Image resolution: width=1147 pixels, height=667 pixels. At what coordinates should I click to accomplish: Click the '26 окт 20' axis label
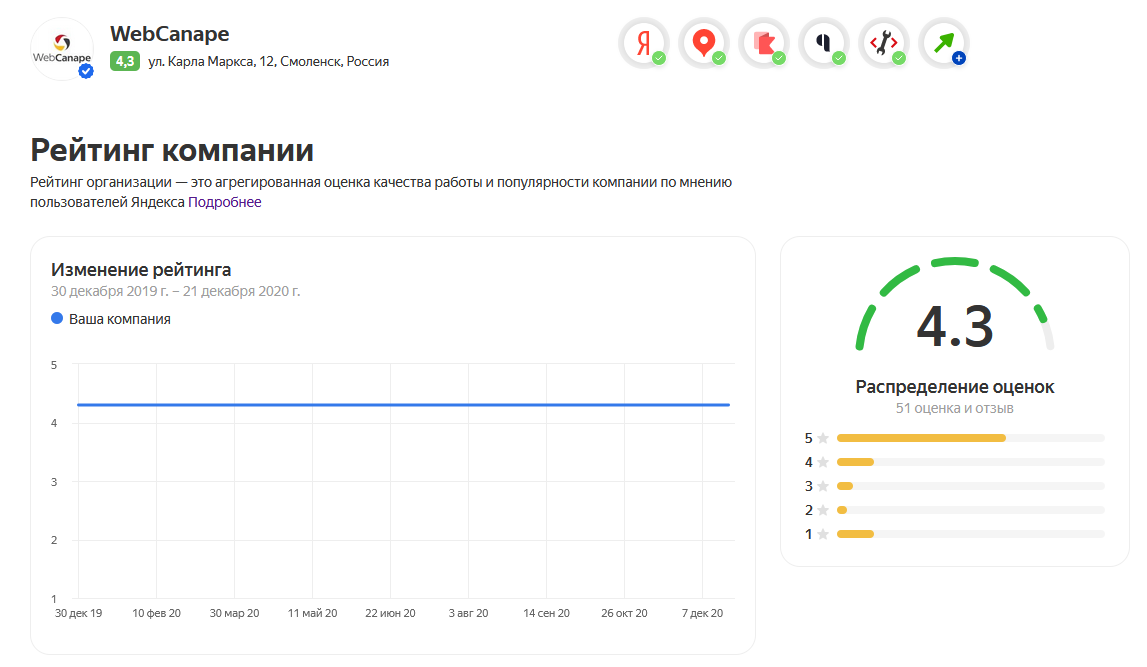tap(624, 613)
